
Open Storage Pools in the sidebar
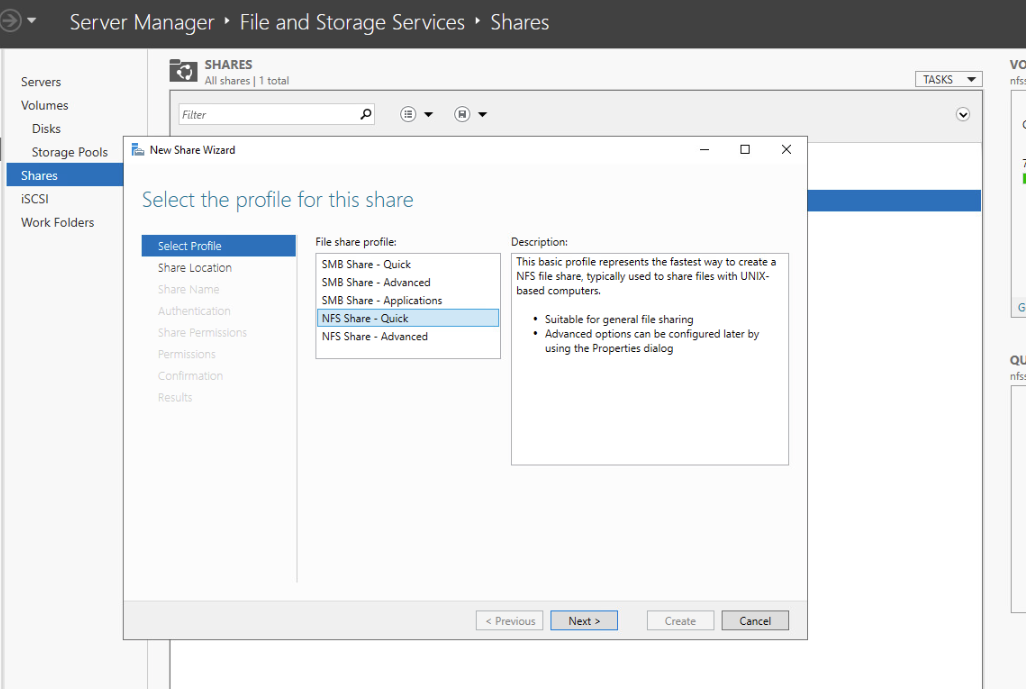click(69, 152)
